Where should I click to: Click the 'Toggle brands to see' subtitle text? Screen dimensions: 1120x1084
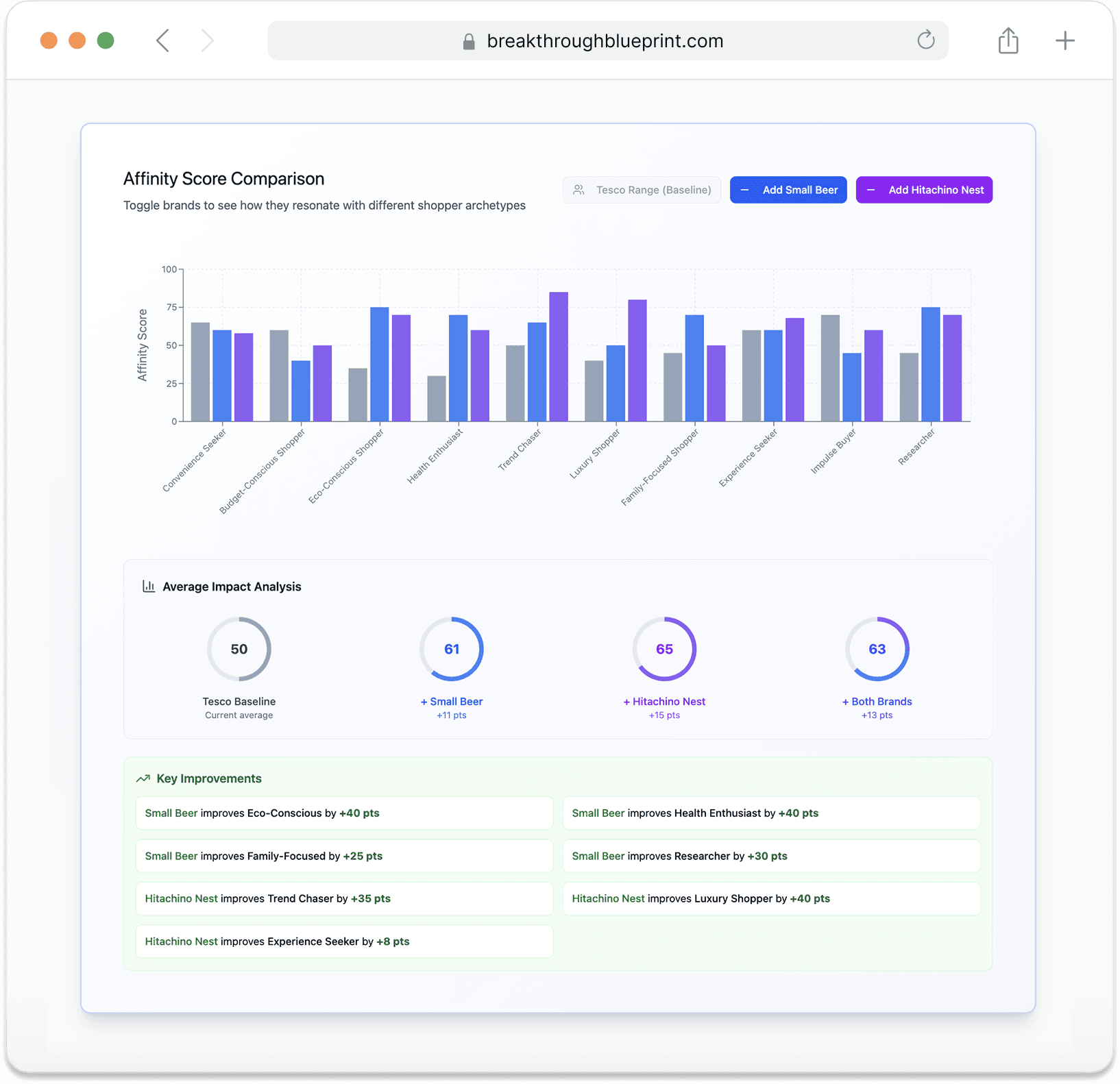(x=324, y=206)
